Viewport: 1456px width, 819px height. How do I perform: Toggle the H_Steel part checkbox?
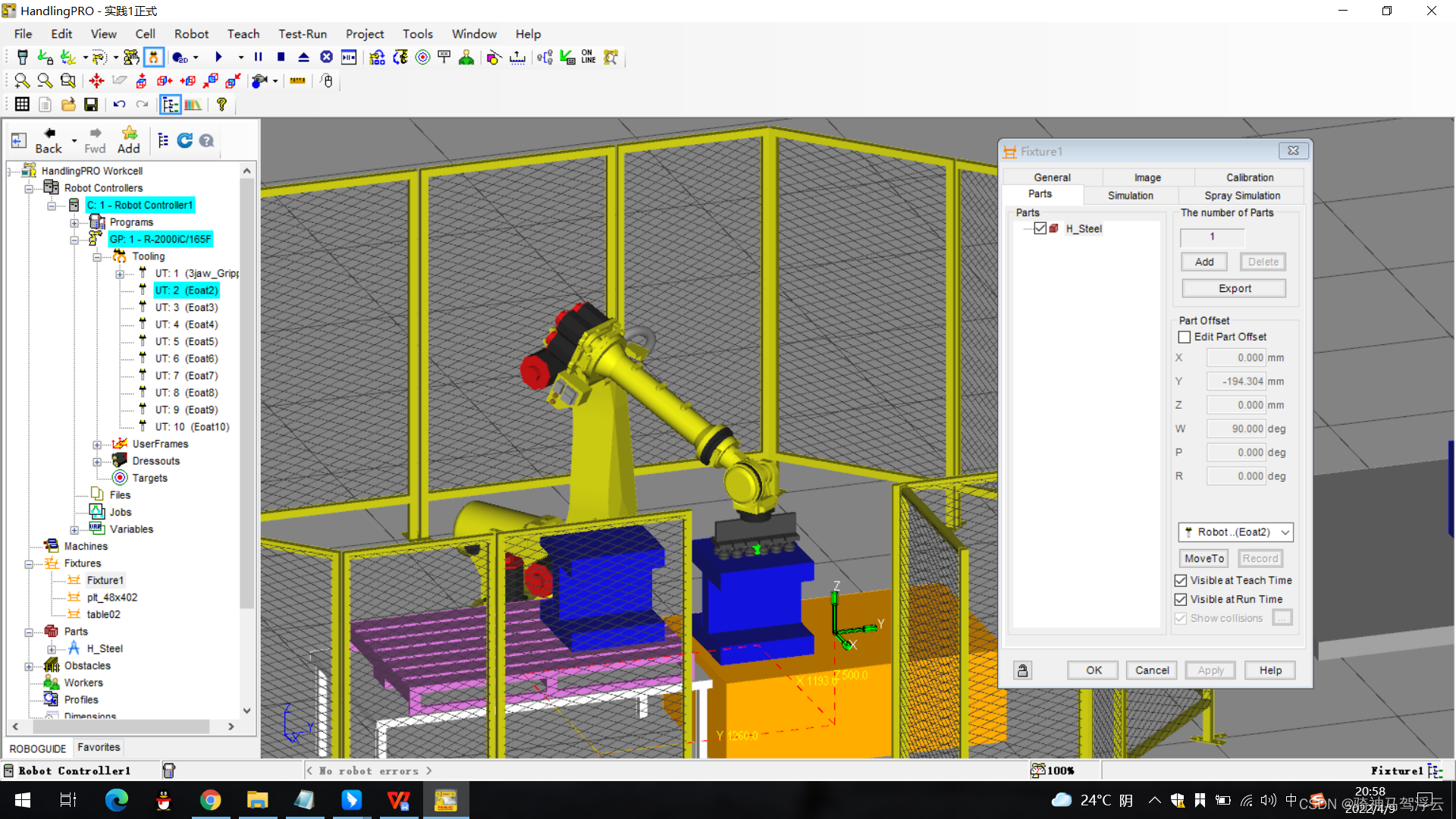point(1040,228)
